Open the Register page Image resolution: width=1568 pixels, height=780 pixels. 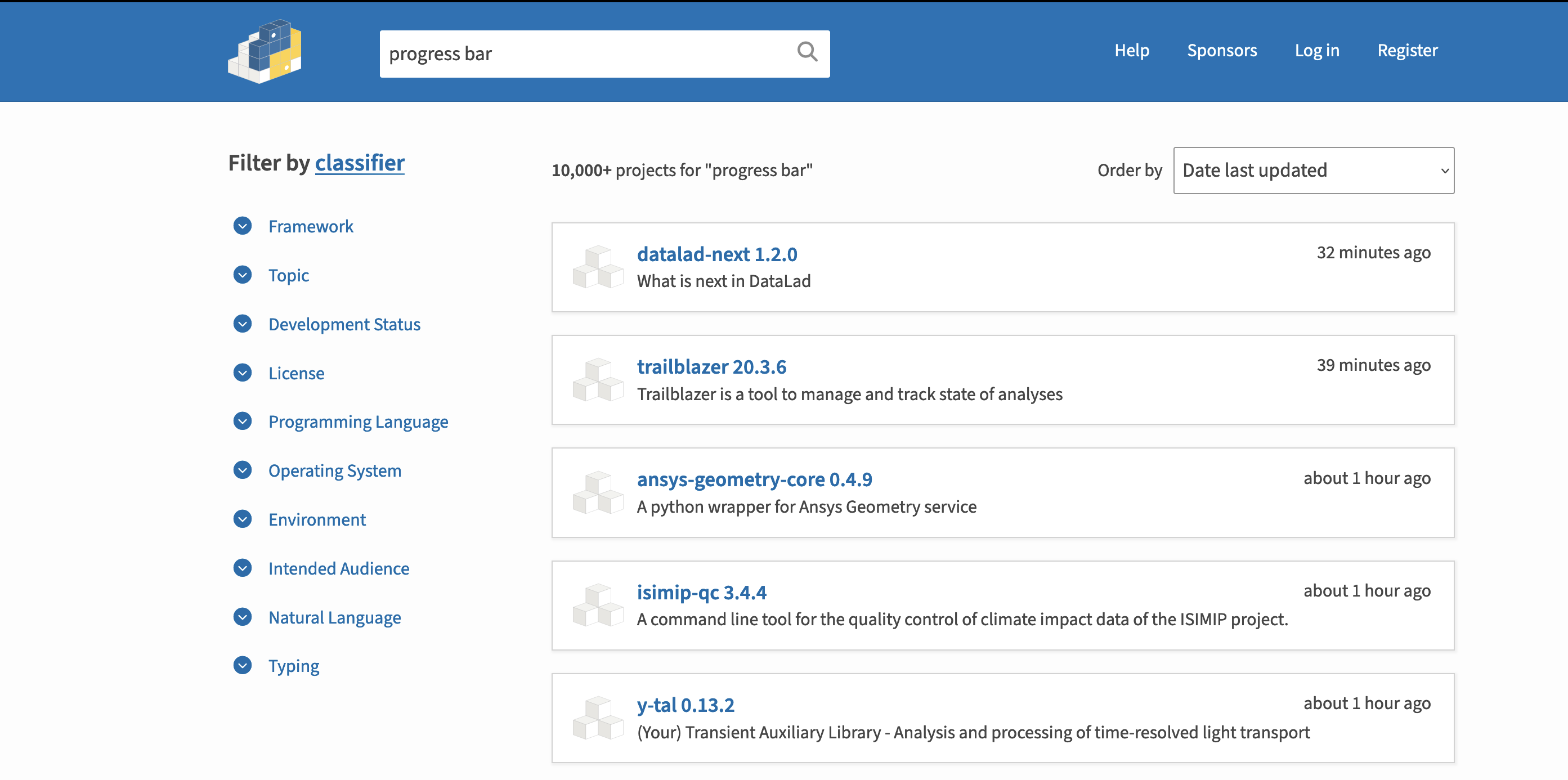(1407, 50)
